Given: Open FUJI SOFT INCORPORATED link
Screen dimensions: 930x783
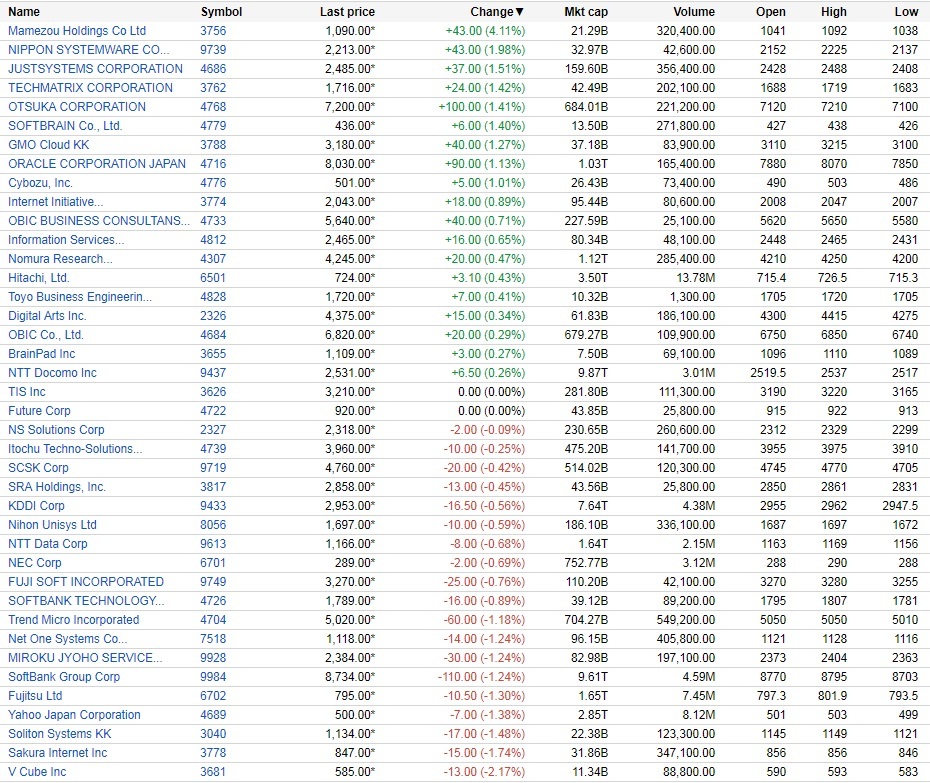Looking at the screenshot, I should click(x=86, y=581).
